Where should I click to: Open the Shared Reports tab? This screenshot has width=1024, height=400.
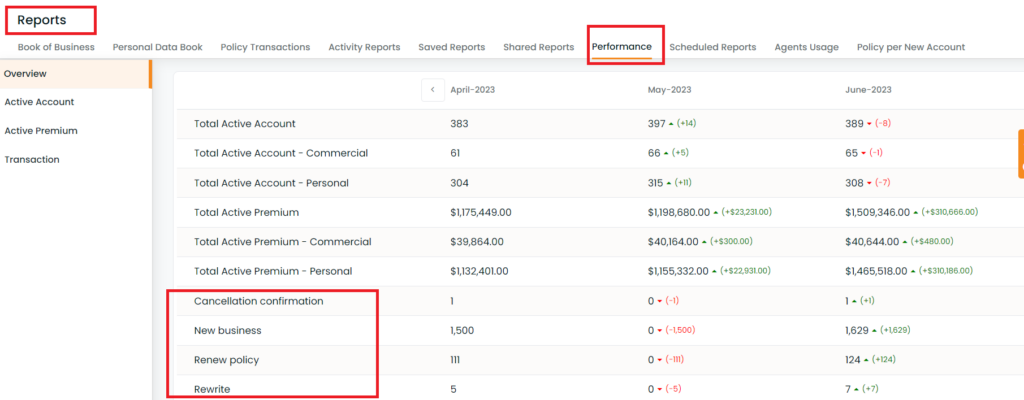539,47
